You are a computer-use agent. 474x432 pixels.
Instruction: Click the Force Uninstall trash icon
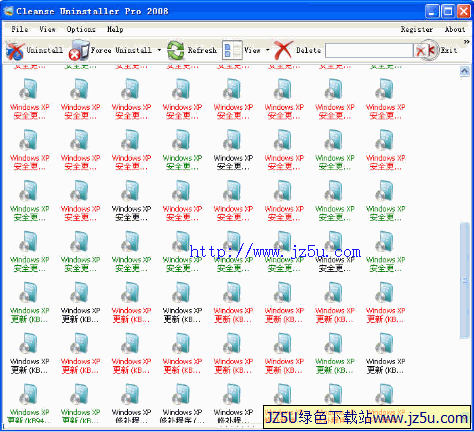point(79,50)
